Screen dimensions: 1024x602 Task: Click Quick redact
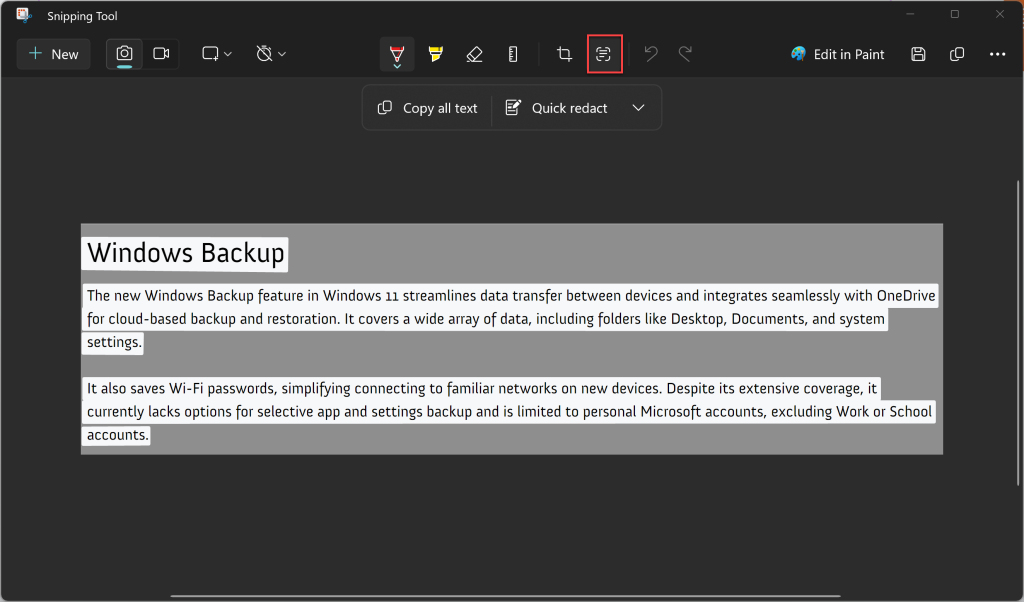click(556, 108)
